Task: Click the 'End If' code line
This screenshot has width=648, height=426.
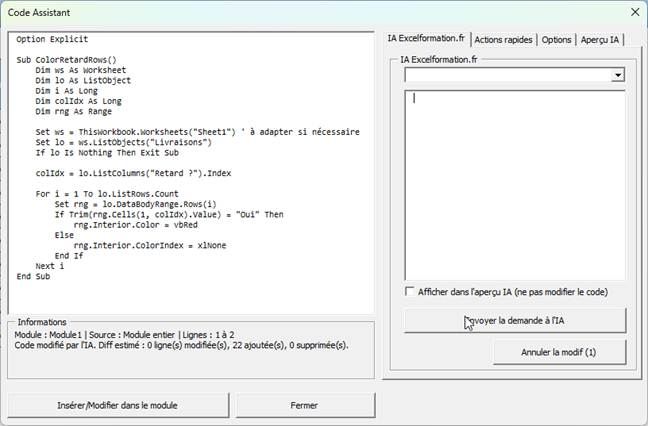Action: 69,256
